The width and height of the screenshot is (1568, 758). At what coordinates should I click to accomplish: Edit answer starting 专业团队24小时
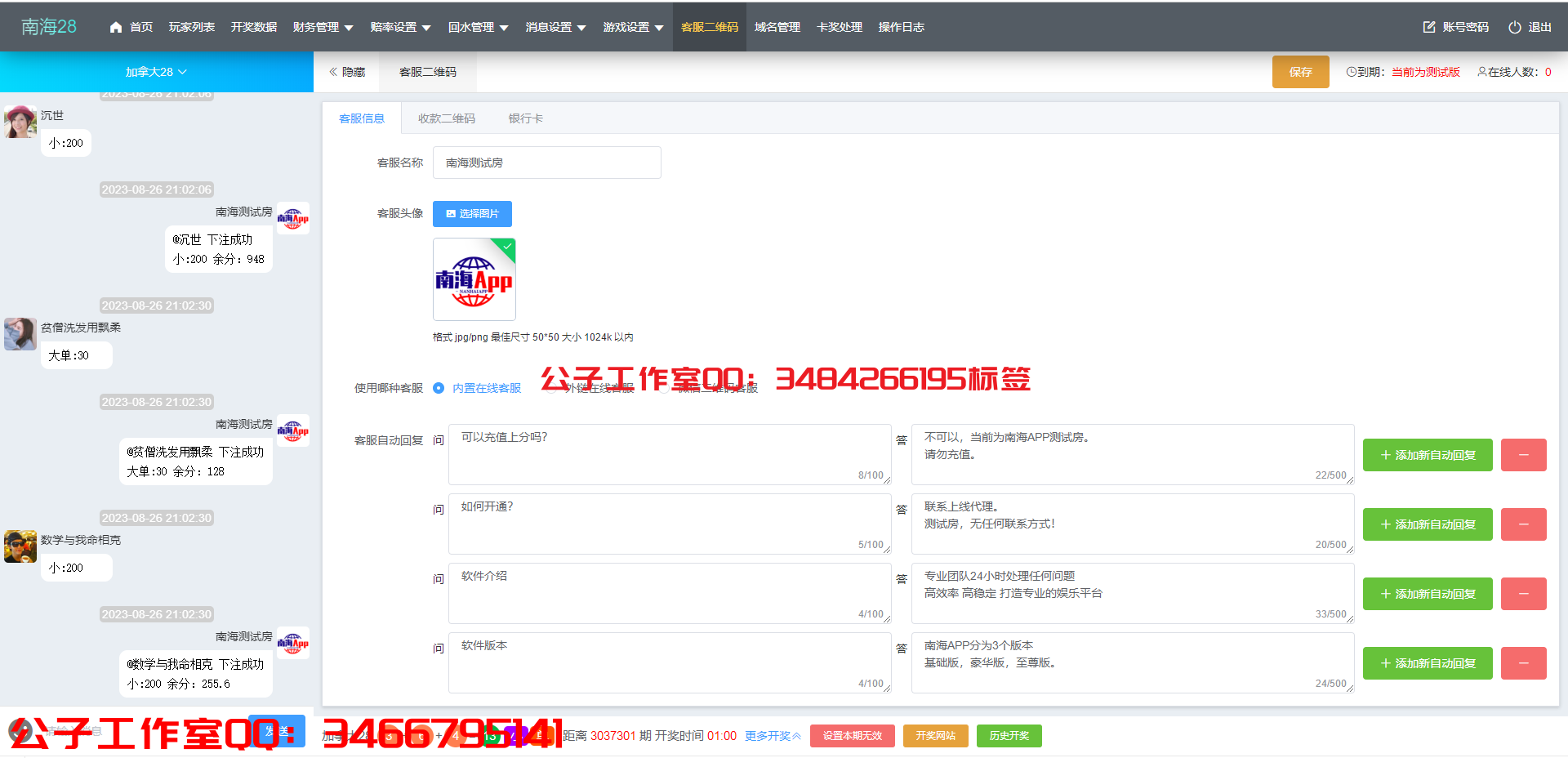coord(1133,593)
